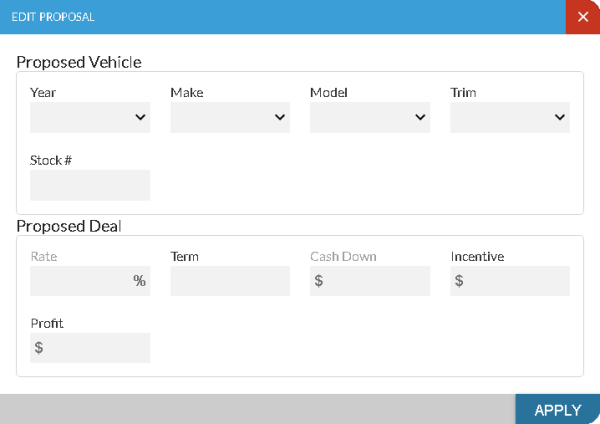600x424 pixels.
Task: Click the percent symbol in Rate field
Action: [139, 281]
